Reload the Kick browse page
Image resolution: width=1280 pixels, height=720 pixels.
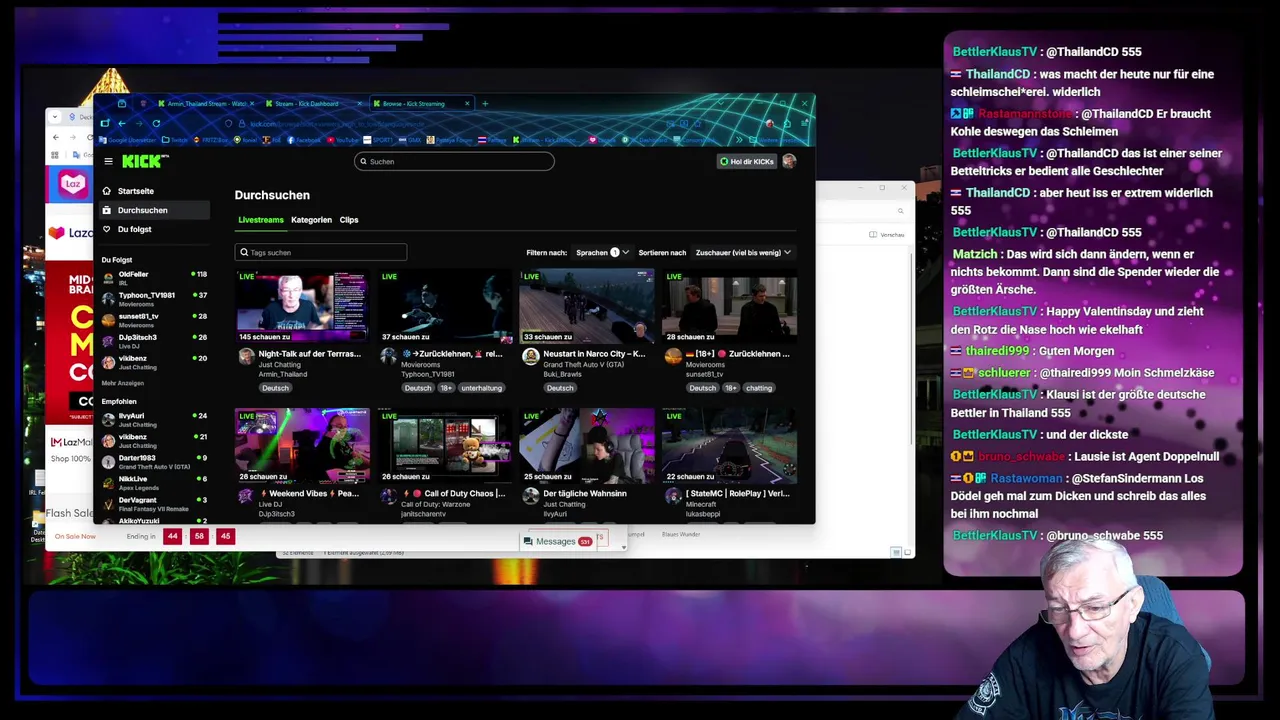coord(156,124)
